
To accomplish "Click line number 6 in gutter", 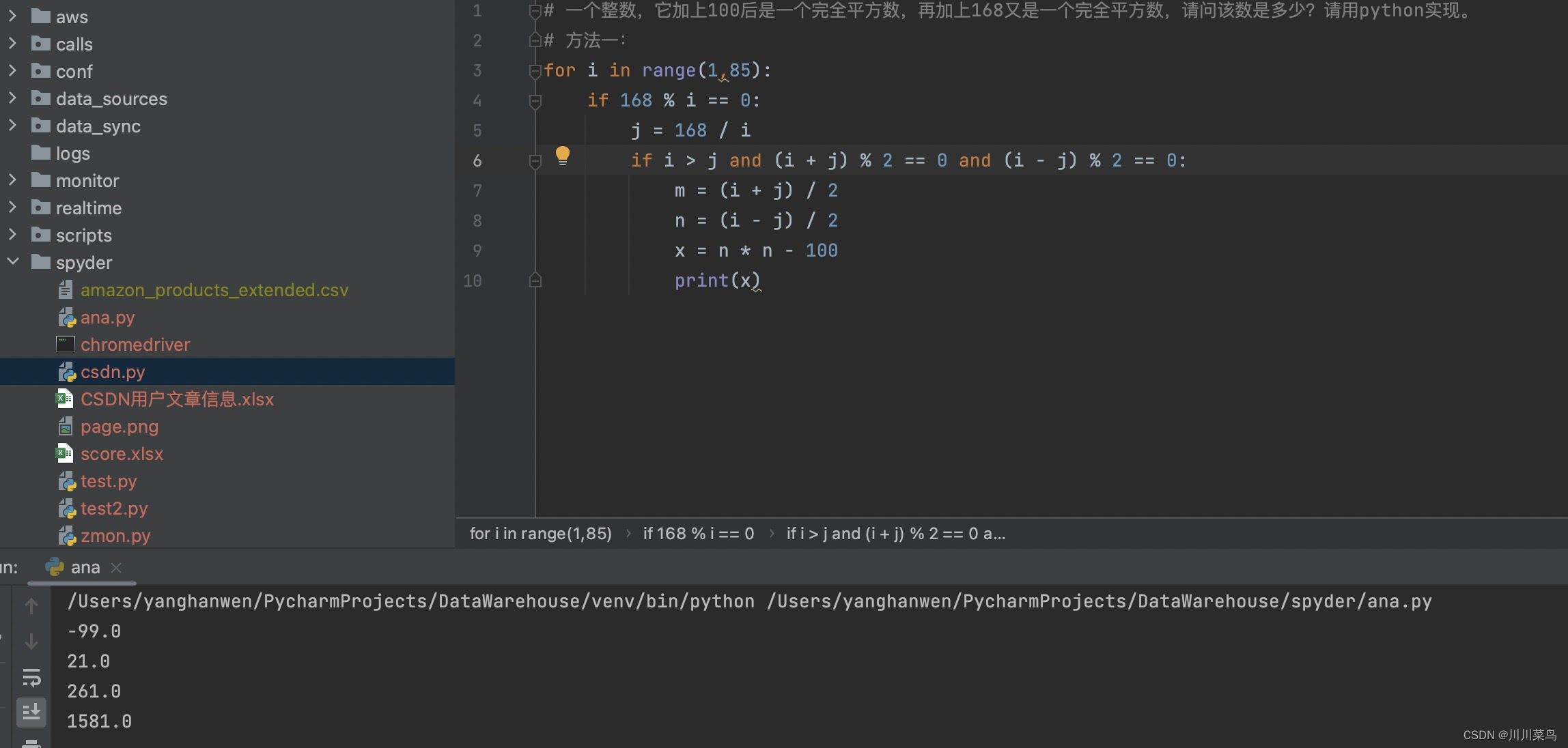I will pos(477,161).
